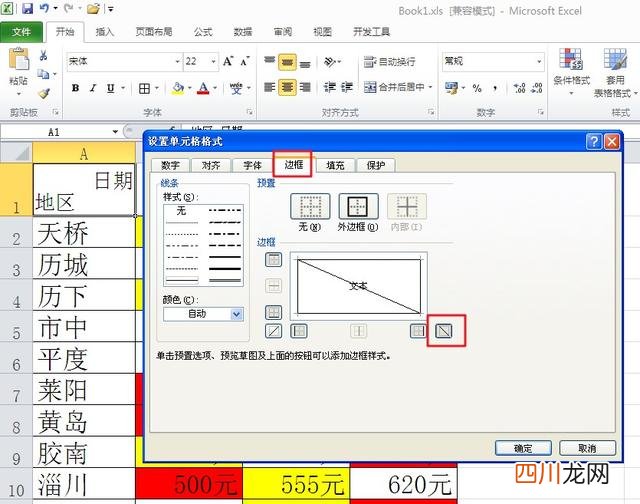
Task: Click the fill color paint bucket
Action: [178, 88]
